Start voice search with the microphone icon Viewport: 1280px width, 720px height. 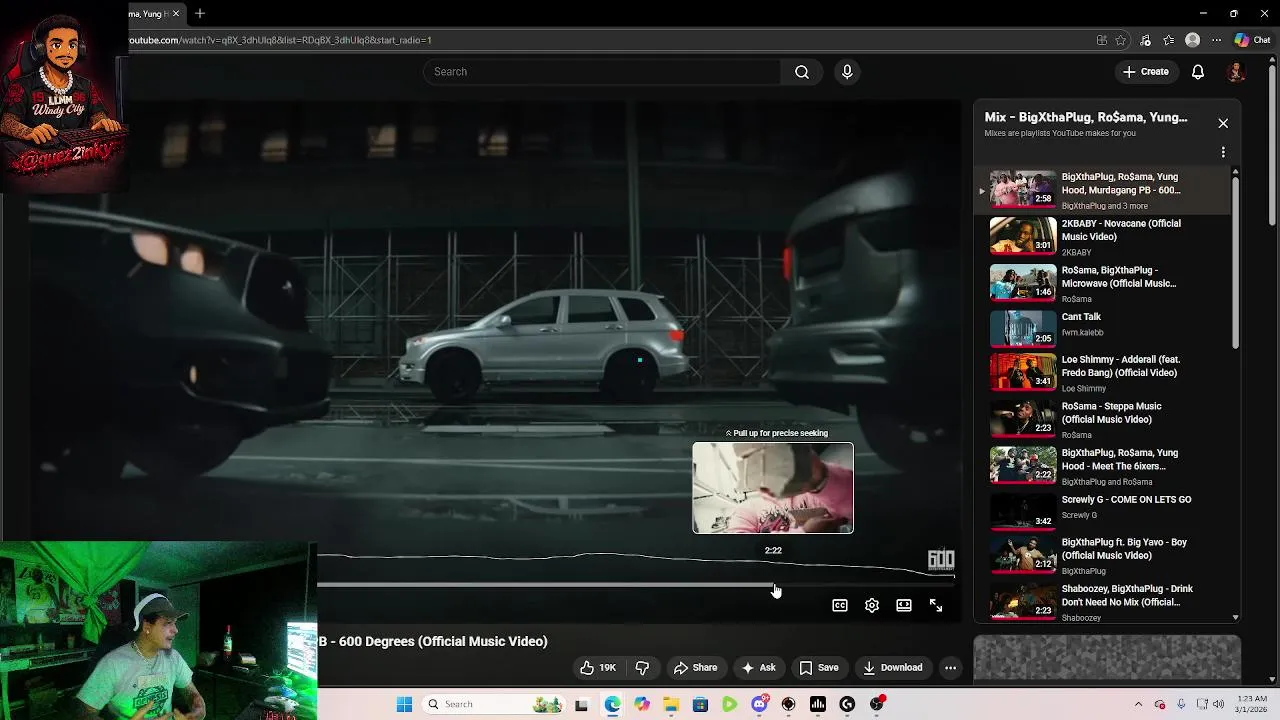pyautogui.click(x=847, y=72)
